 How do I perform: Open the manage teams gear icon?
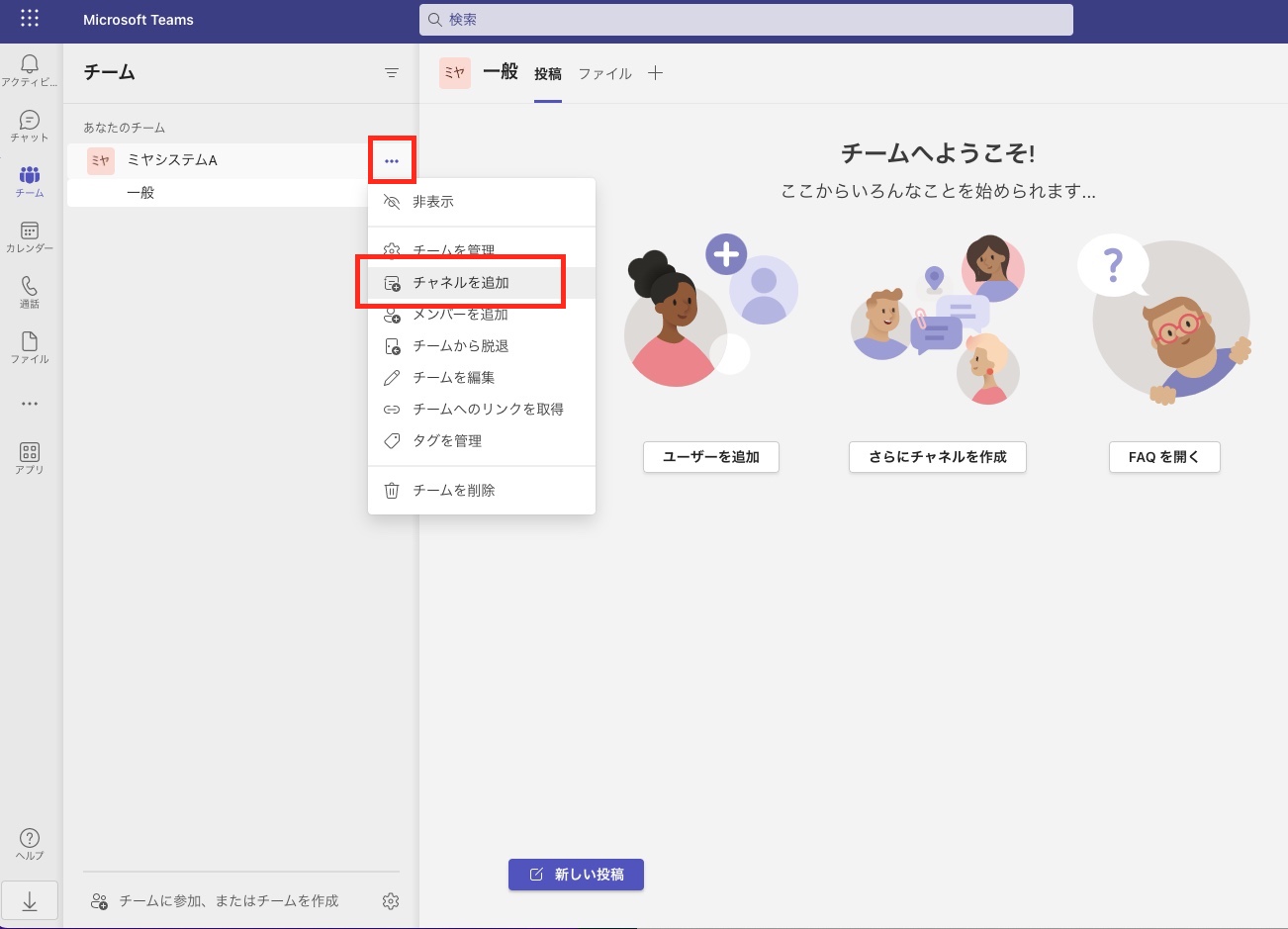(391, 900)
